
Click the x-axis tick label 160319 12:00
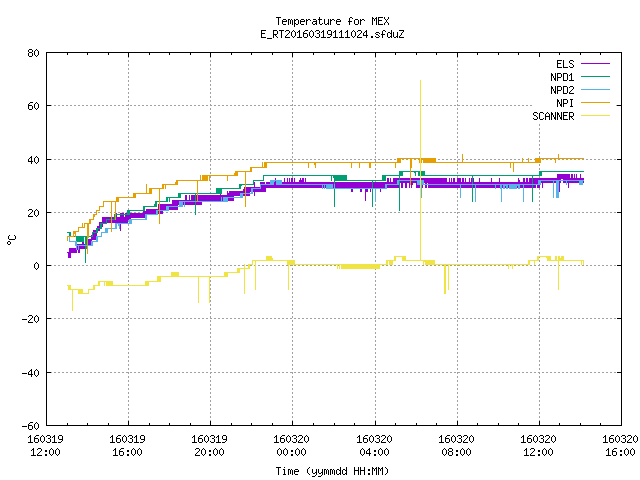coord(45,446)
